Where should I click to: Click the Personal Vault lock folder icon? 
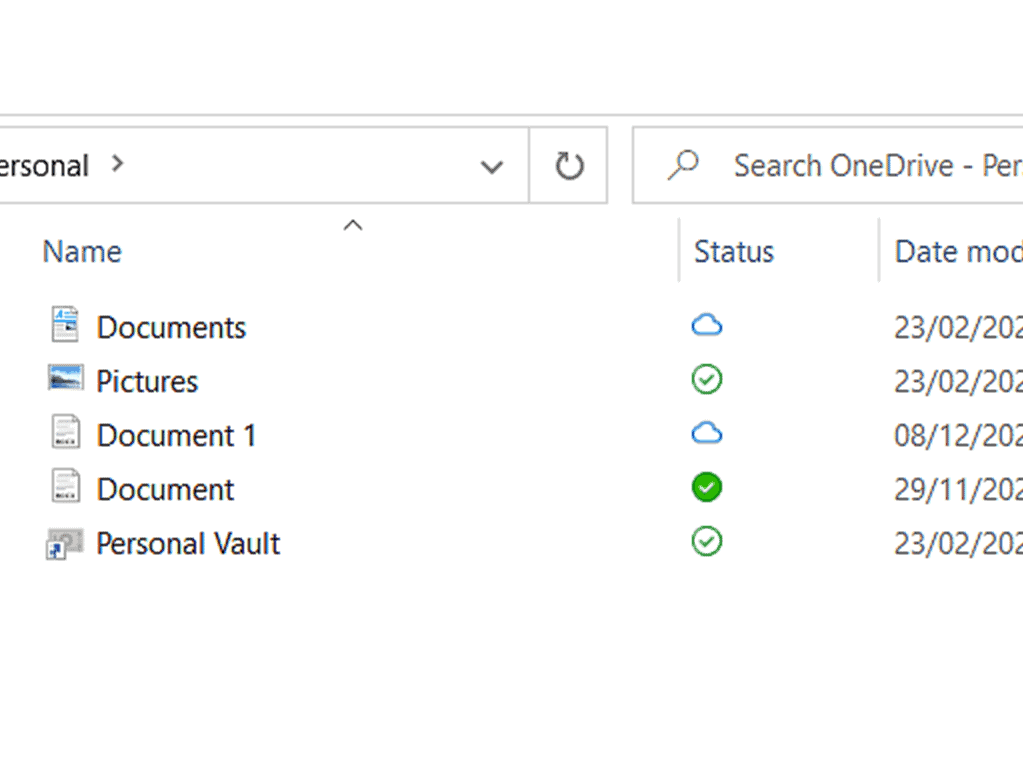pos(64,542)
